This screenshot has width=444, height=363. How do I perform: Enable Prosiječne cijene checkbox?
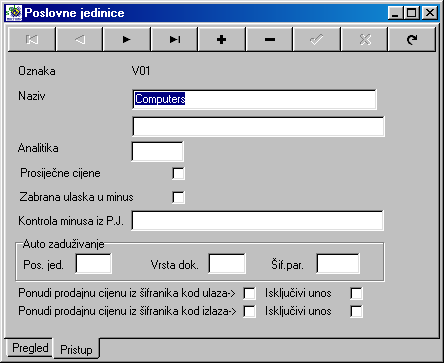click(178, 173)
